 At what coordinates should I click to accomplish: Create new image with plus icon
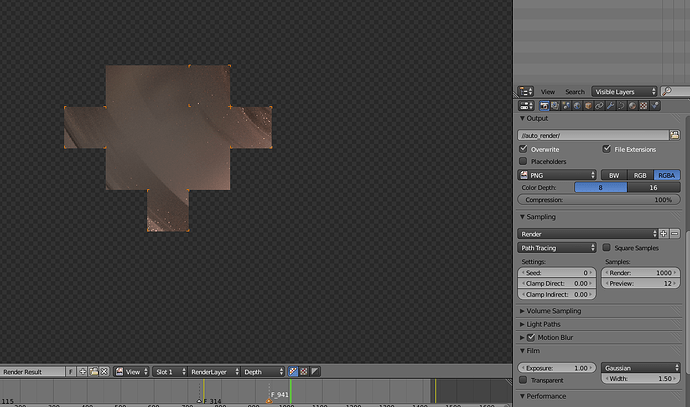tap(82, 372)
